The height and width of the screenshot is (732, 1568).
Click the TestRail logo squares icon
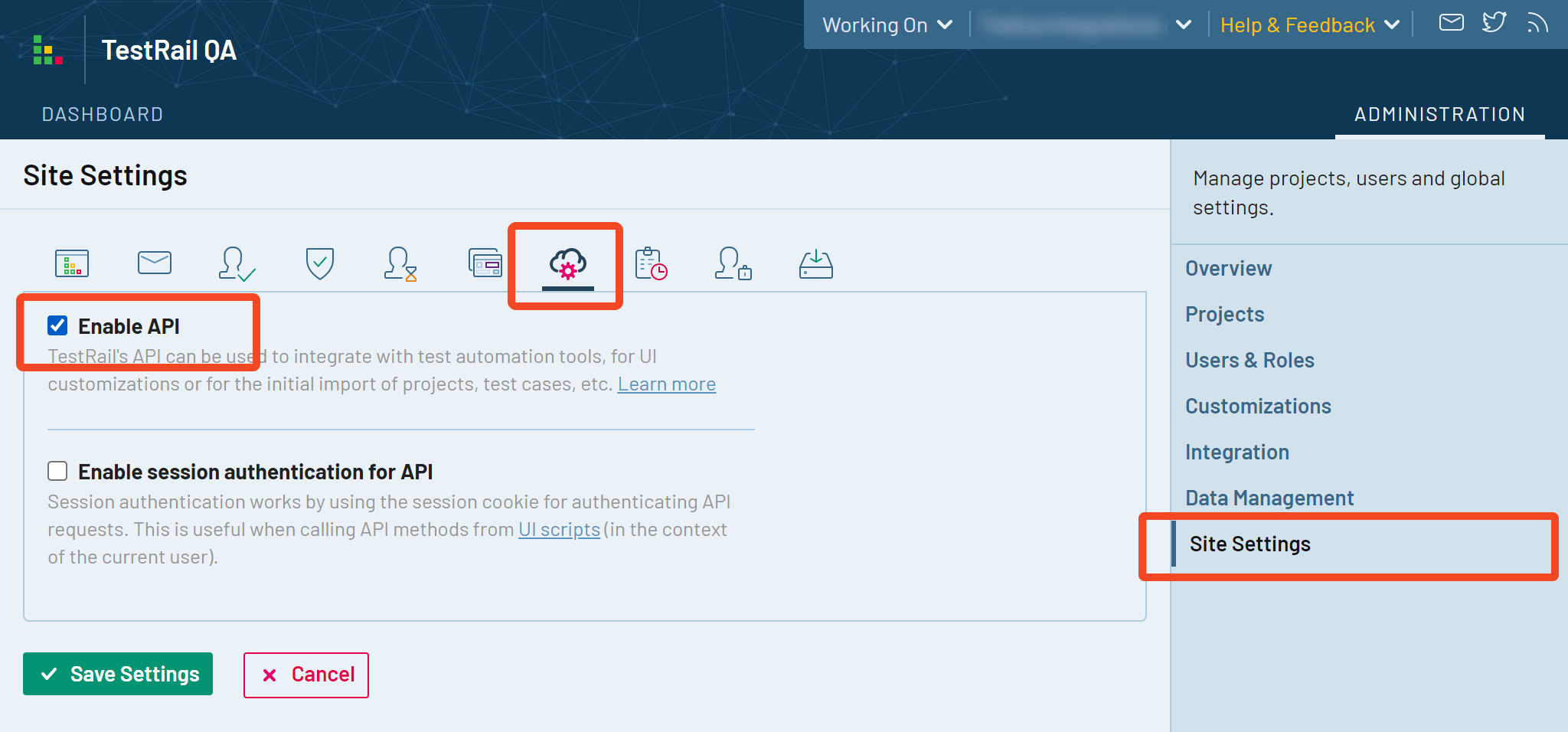[47, 50]
